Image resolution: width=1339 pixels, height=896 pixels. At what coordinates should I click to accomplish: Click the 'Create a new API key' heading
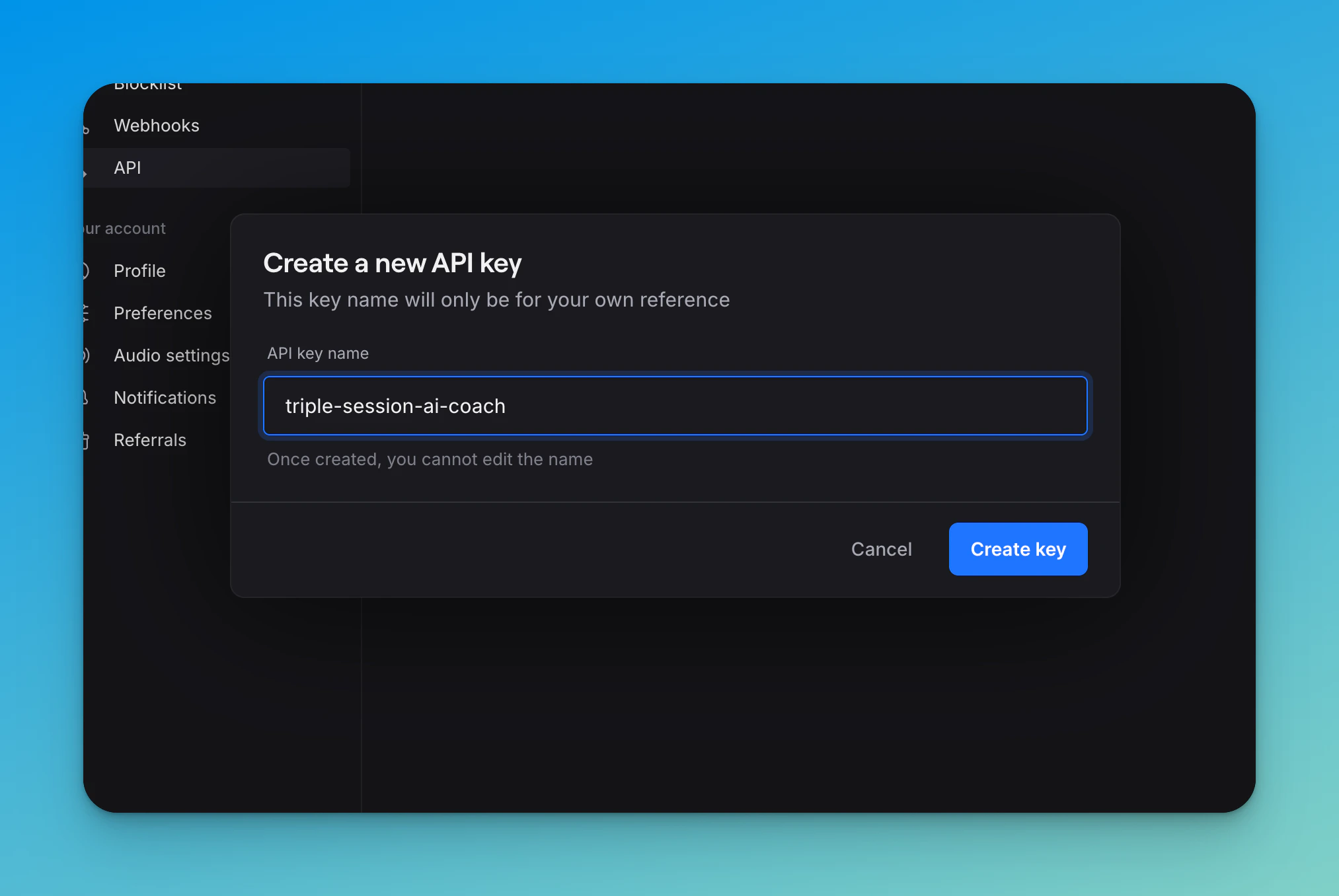393,263
